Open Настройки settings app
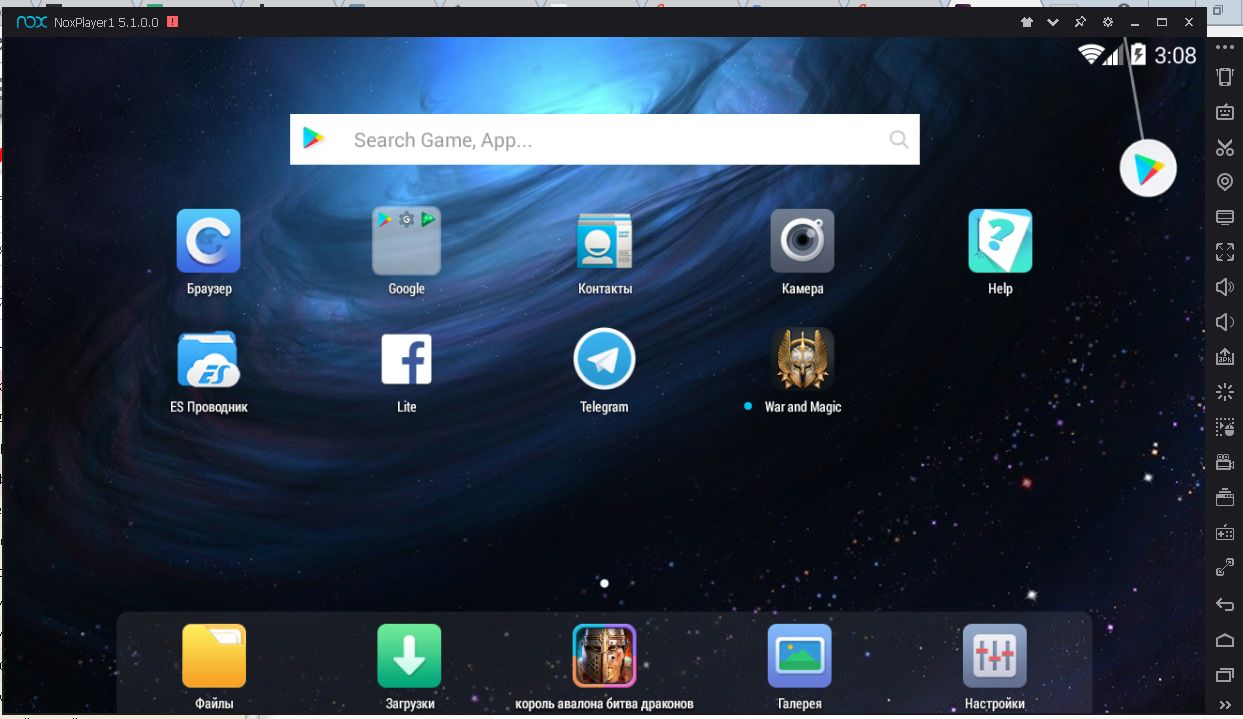Image resolution: width=1243 pixels, height=719 pixels. tap(994, 656)
